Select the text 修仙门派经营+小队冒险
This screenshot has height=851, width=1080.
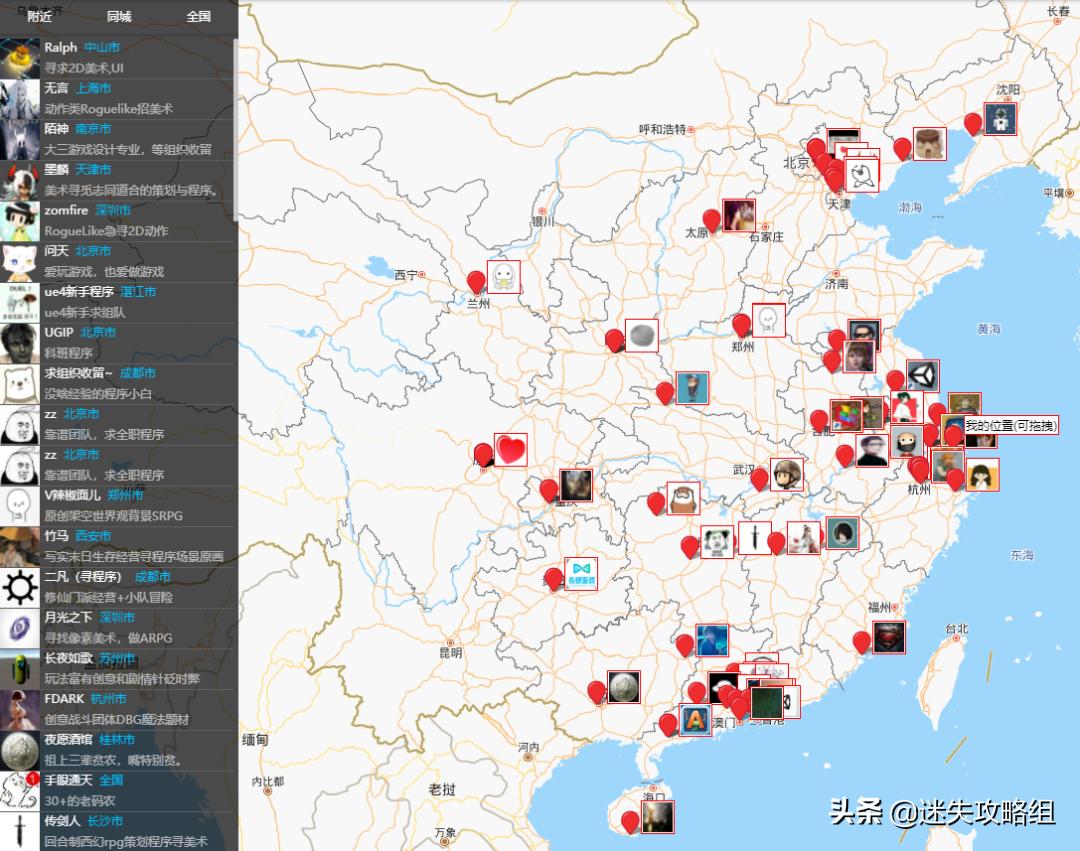coord(109,597)
